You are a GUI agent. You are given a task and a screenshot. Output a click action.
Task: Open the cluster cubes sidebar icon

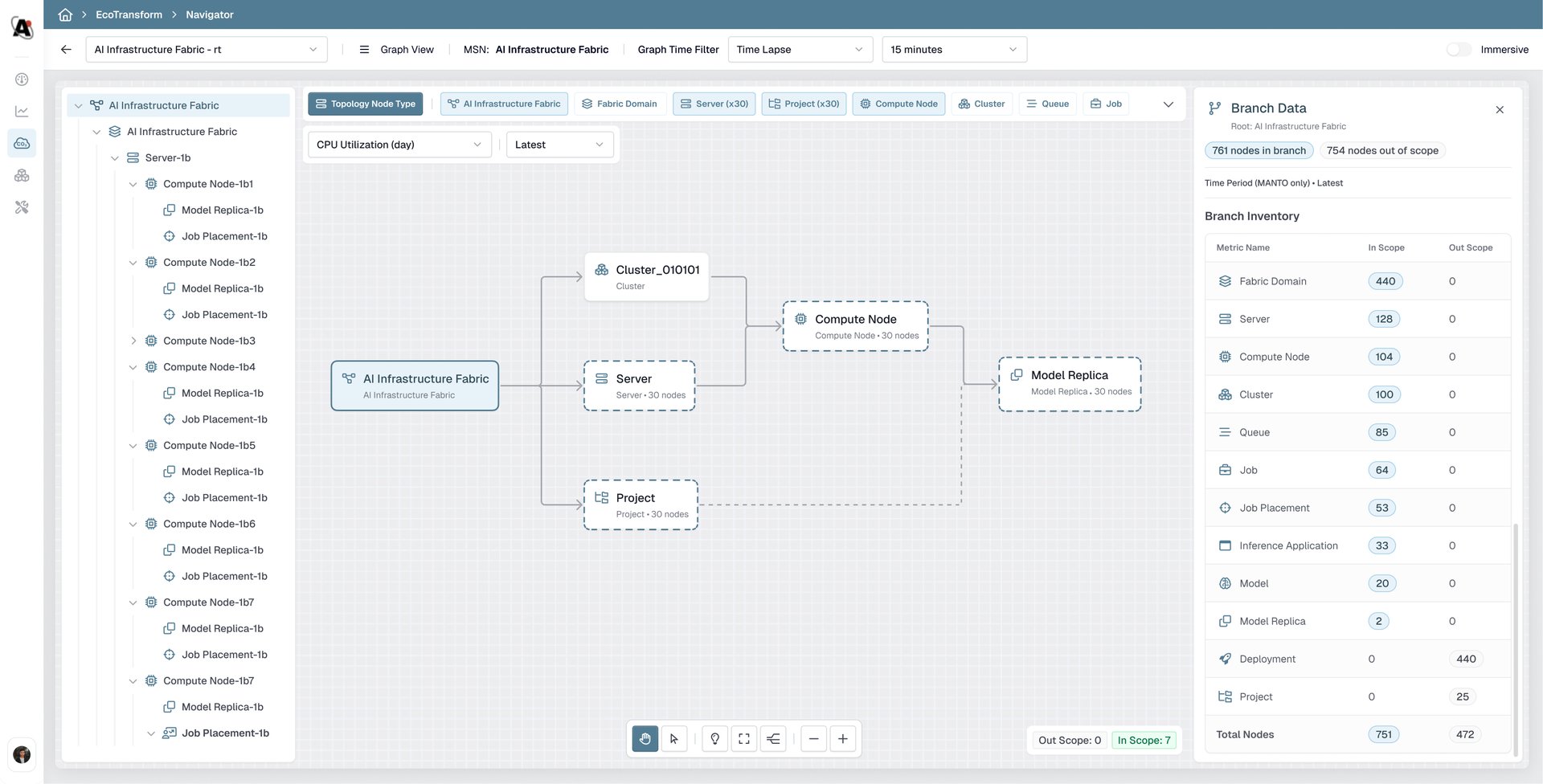pyautogui.click(x=22, y=175)
